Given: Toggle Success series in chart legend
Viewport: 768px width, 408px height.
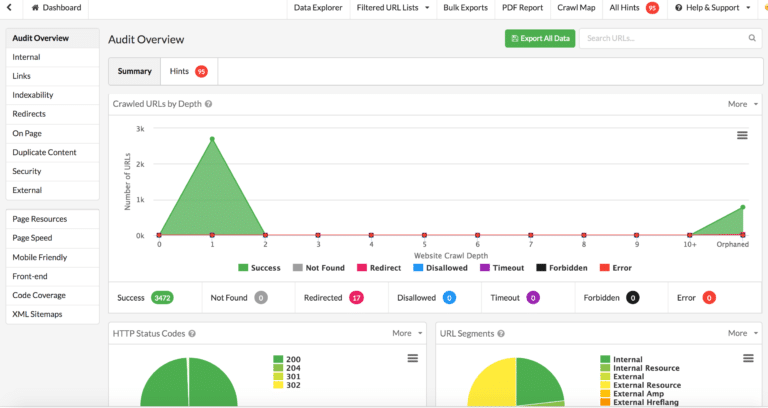Looking at the screenshot, I should click(x=259, y=268).
